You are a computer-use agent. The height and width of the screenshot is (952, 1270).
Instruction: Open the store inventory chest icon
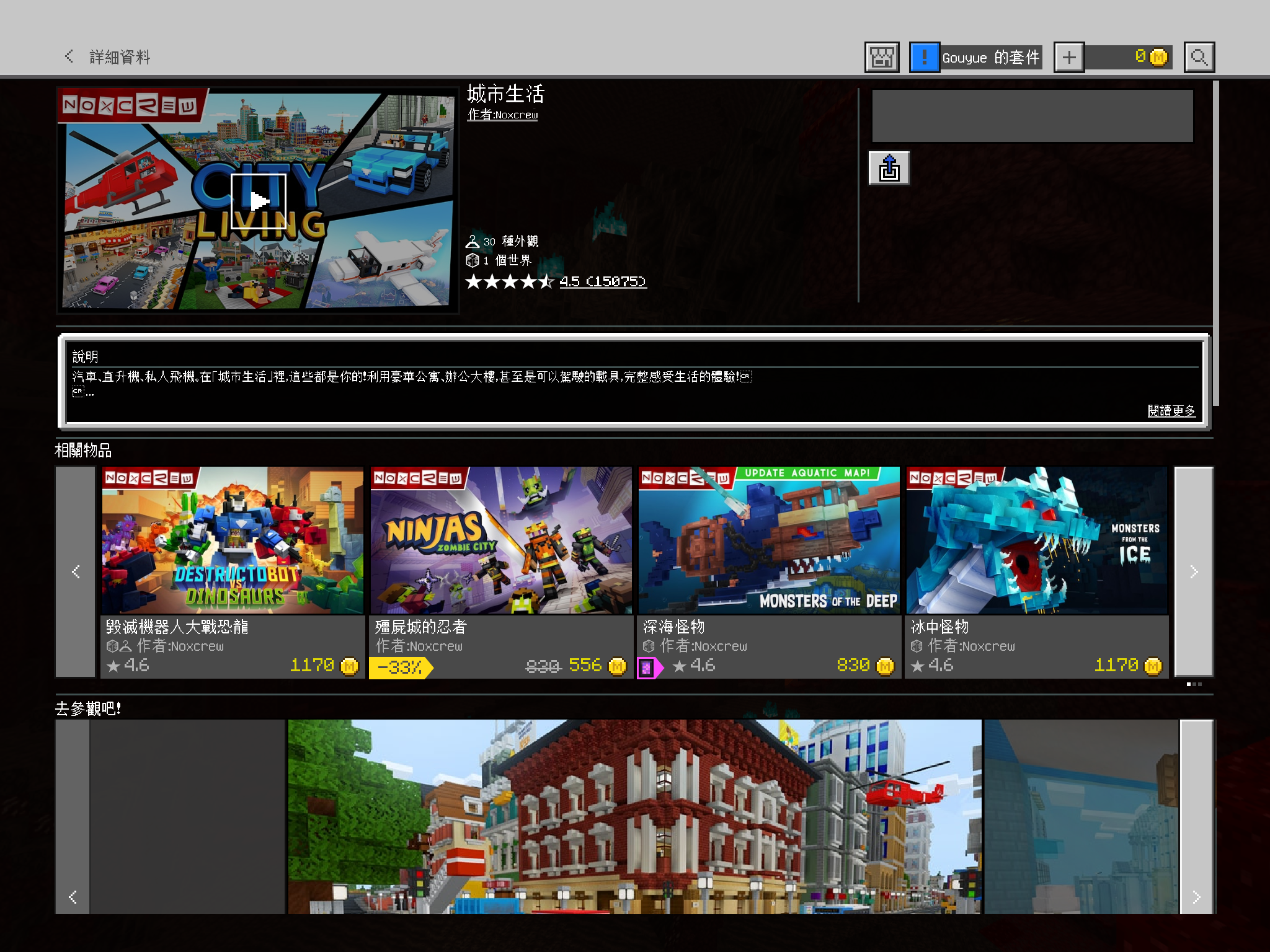pyautogui.click(x=881, y=58)
